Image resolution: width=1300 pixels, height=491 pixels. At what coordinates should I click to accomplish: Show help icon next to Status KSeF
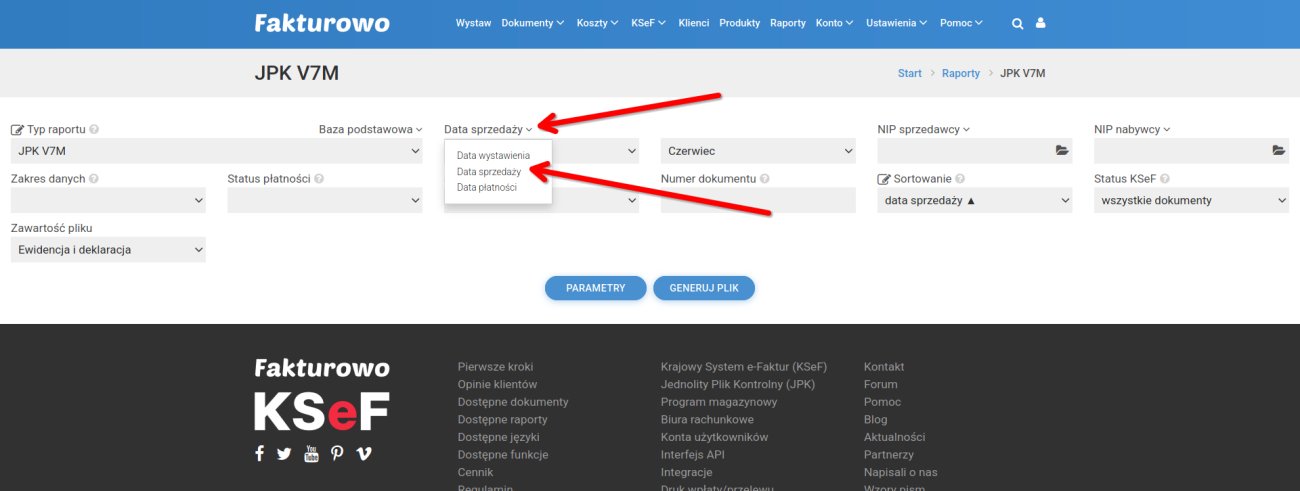[x=1164, y=179]
